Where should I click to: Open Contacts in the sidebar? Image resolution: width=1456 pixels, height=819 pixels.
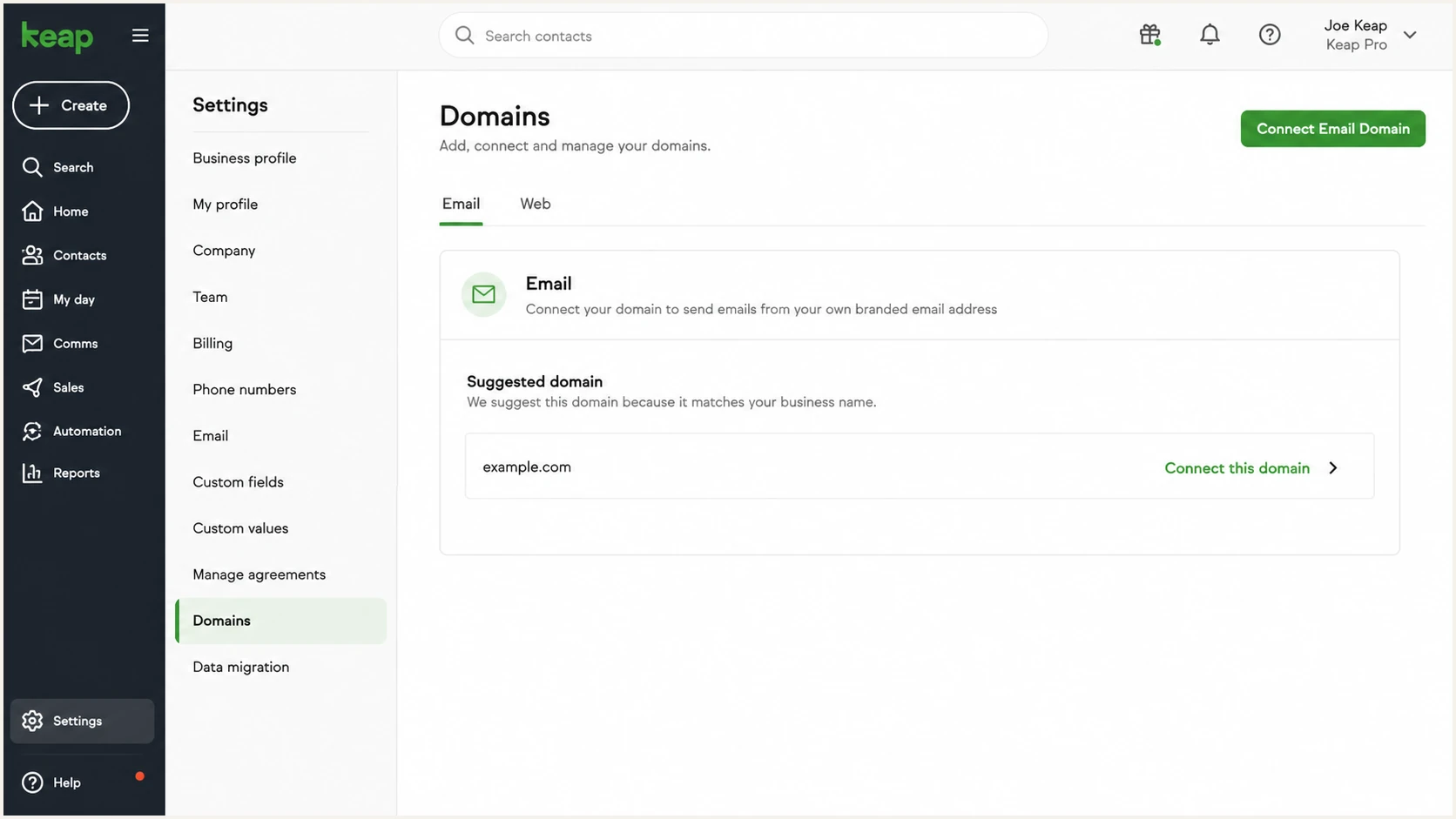click(x=64, y=255)
